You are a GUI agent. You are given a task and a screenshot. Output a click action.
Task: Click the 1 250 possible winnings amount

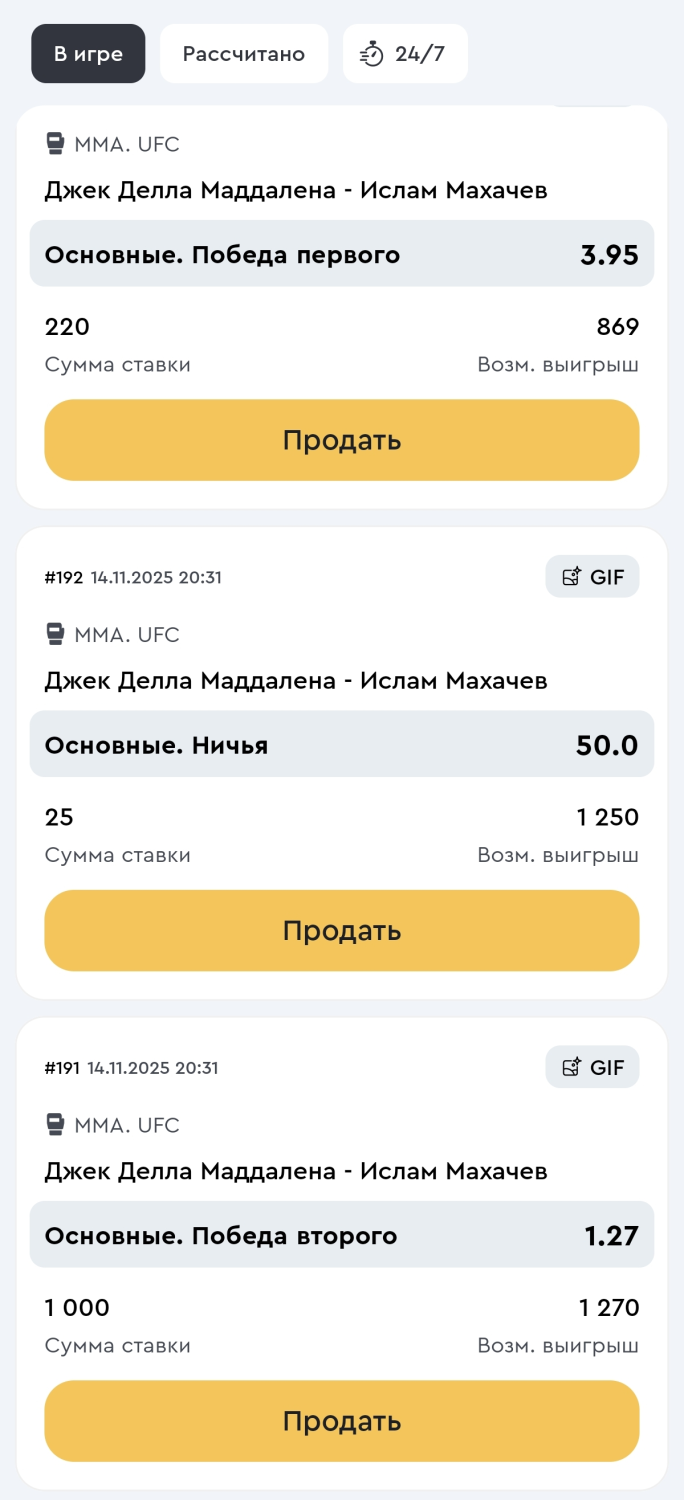pos(607,817)
